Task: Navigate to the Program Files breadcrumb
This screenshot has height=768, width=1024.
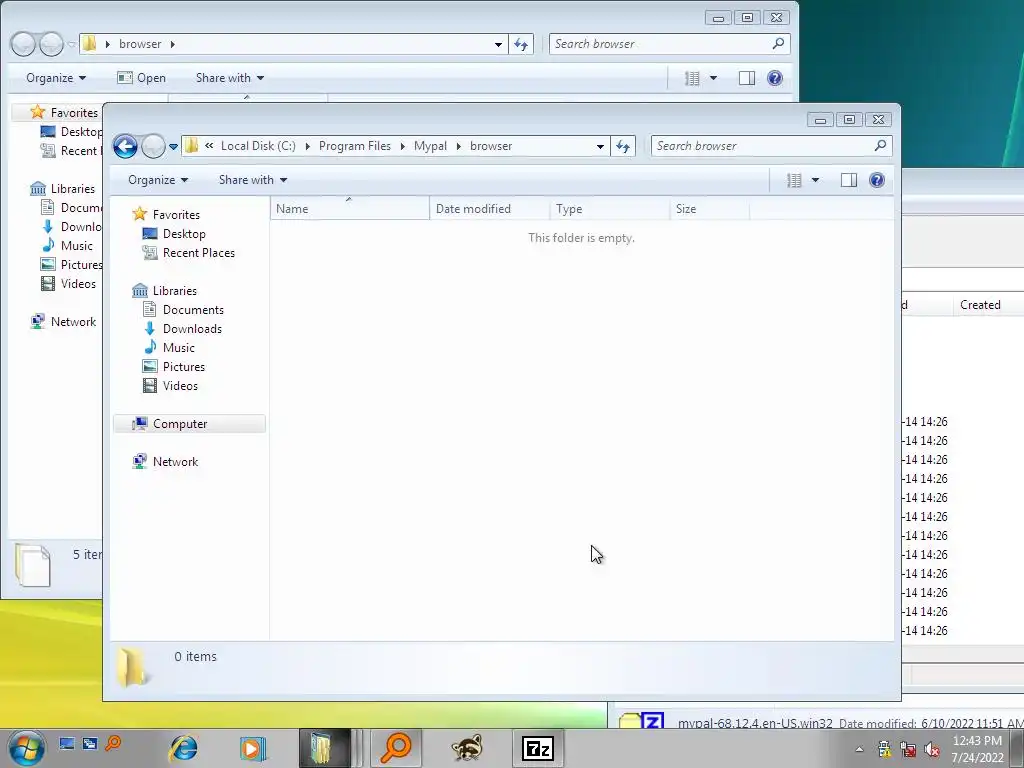Action: [355, 146]
